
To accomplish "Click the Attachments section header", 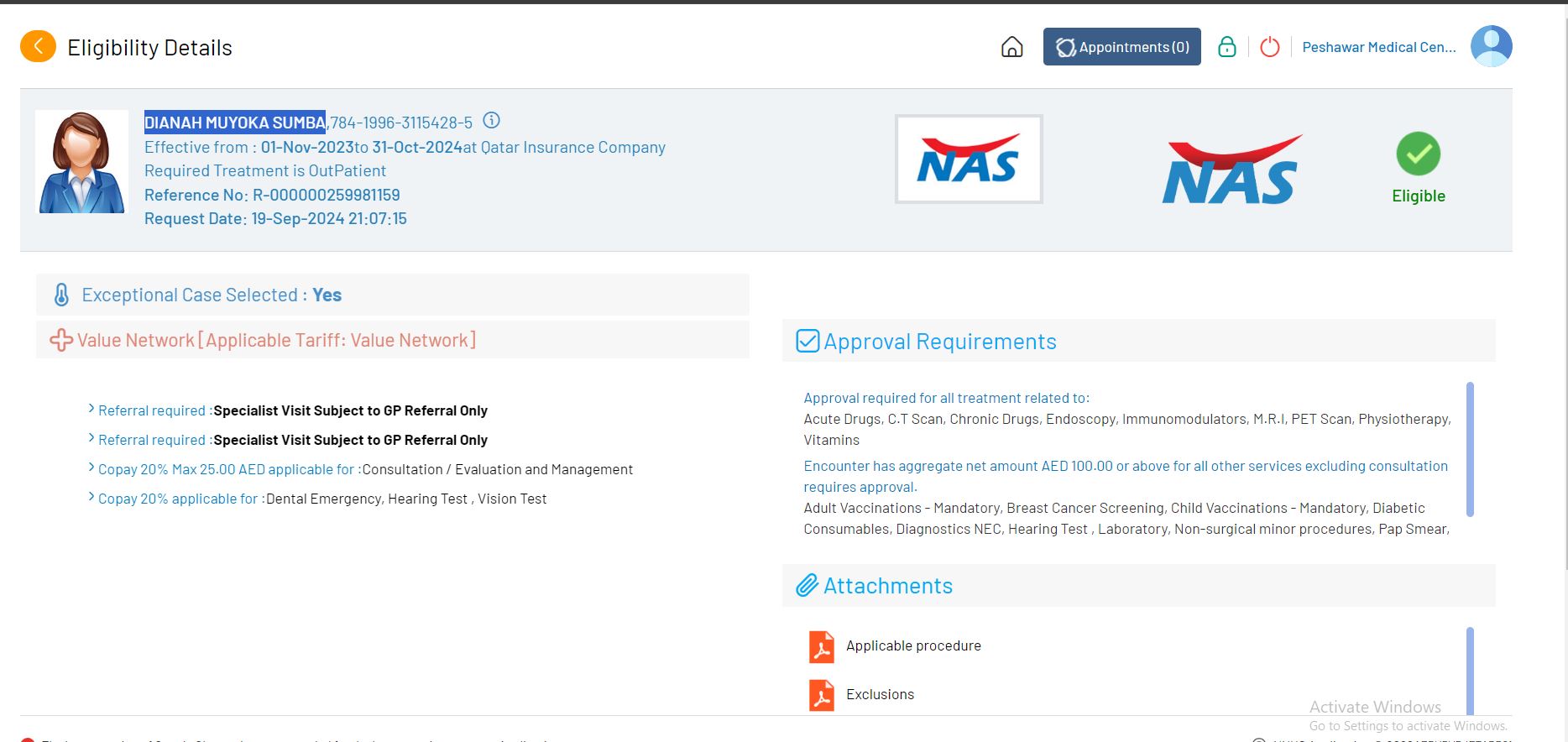I will pos(887,586).
